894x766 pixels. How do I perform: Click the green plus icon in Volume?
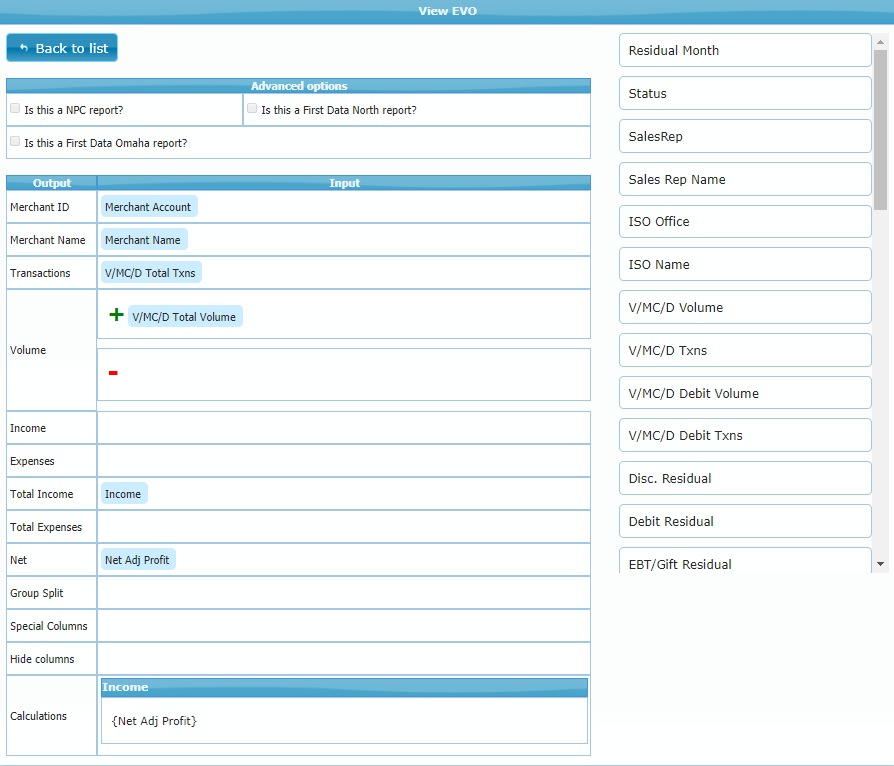point(116,315)
